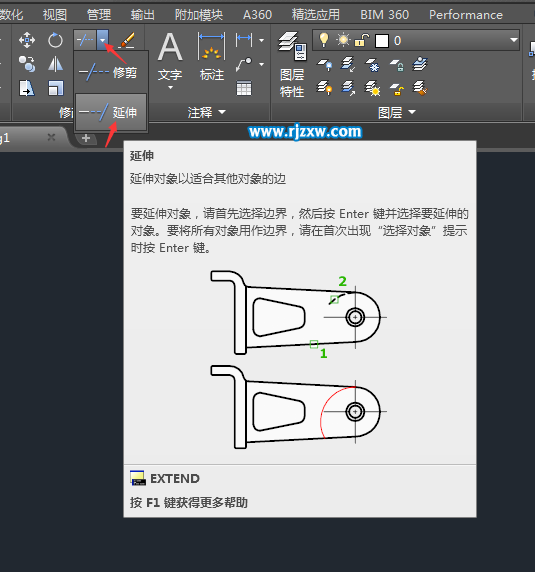The width and height of the screenshot is (535, 572).
Task: Select the Erase tool
Action: point(127,40)
